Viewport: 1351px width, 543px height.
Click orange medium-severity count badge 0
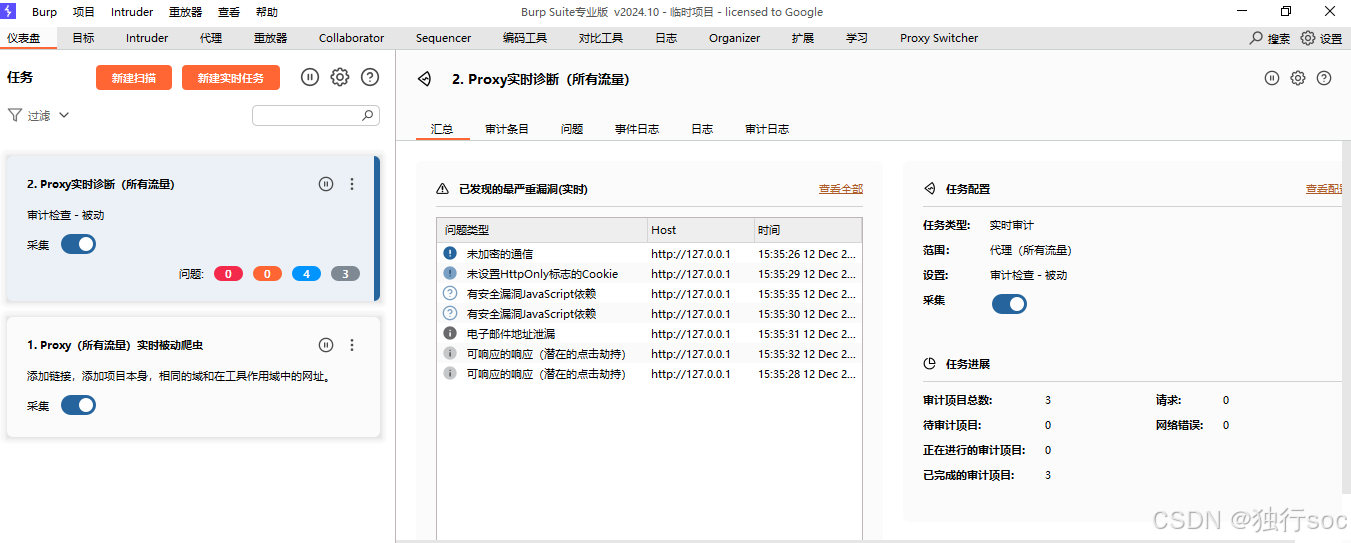[x=267, y=274]
